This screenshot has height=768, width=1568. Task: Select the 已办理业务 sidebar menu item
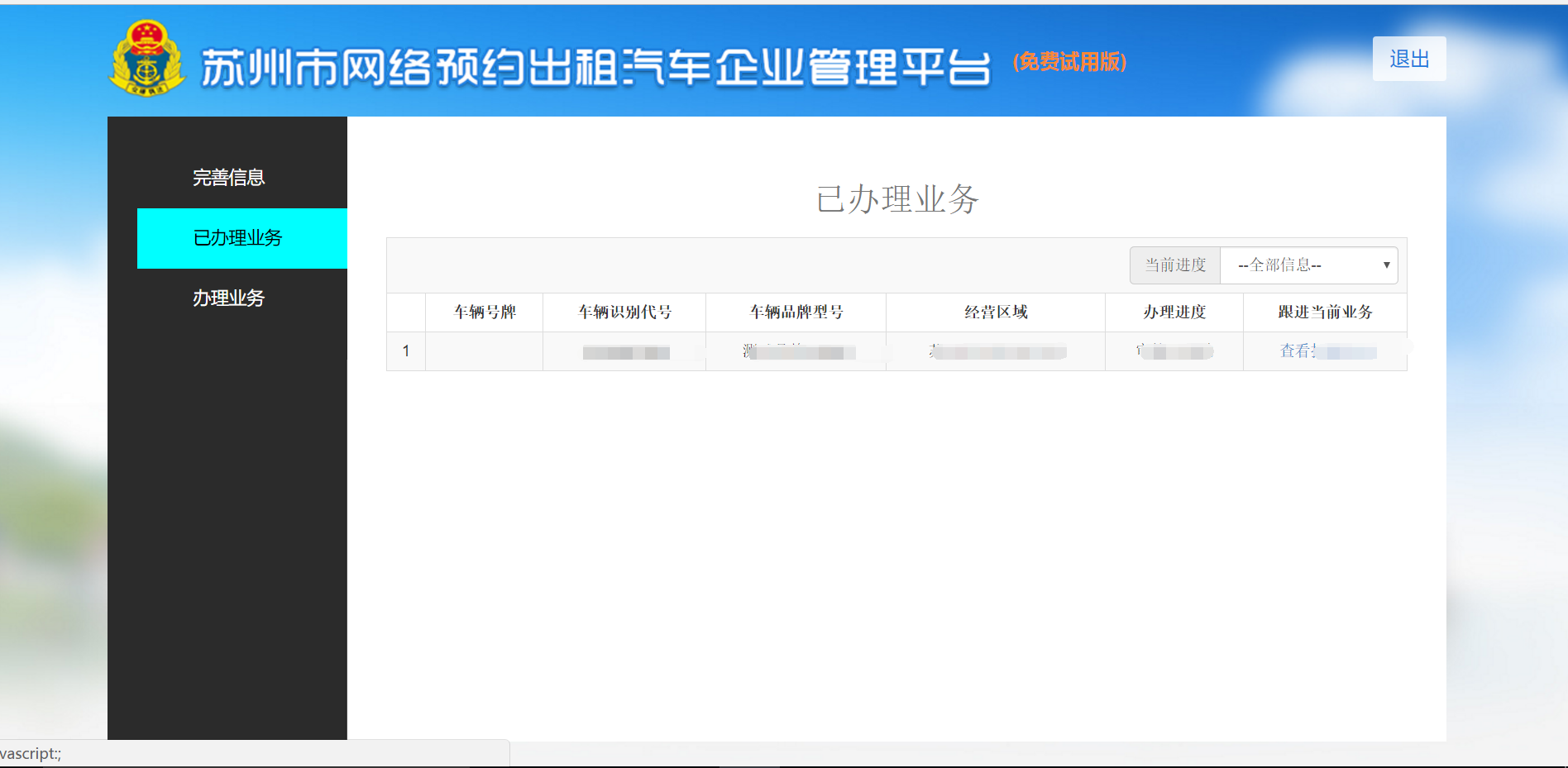pos(238,238)
